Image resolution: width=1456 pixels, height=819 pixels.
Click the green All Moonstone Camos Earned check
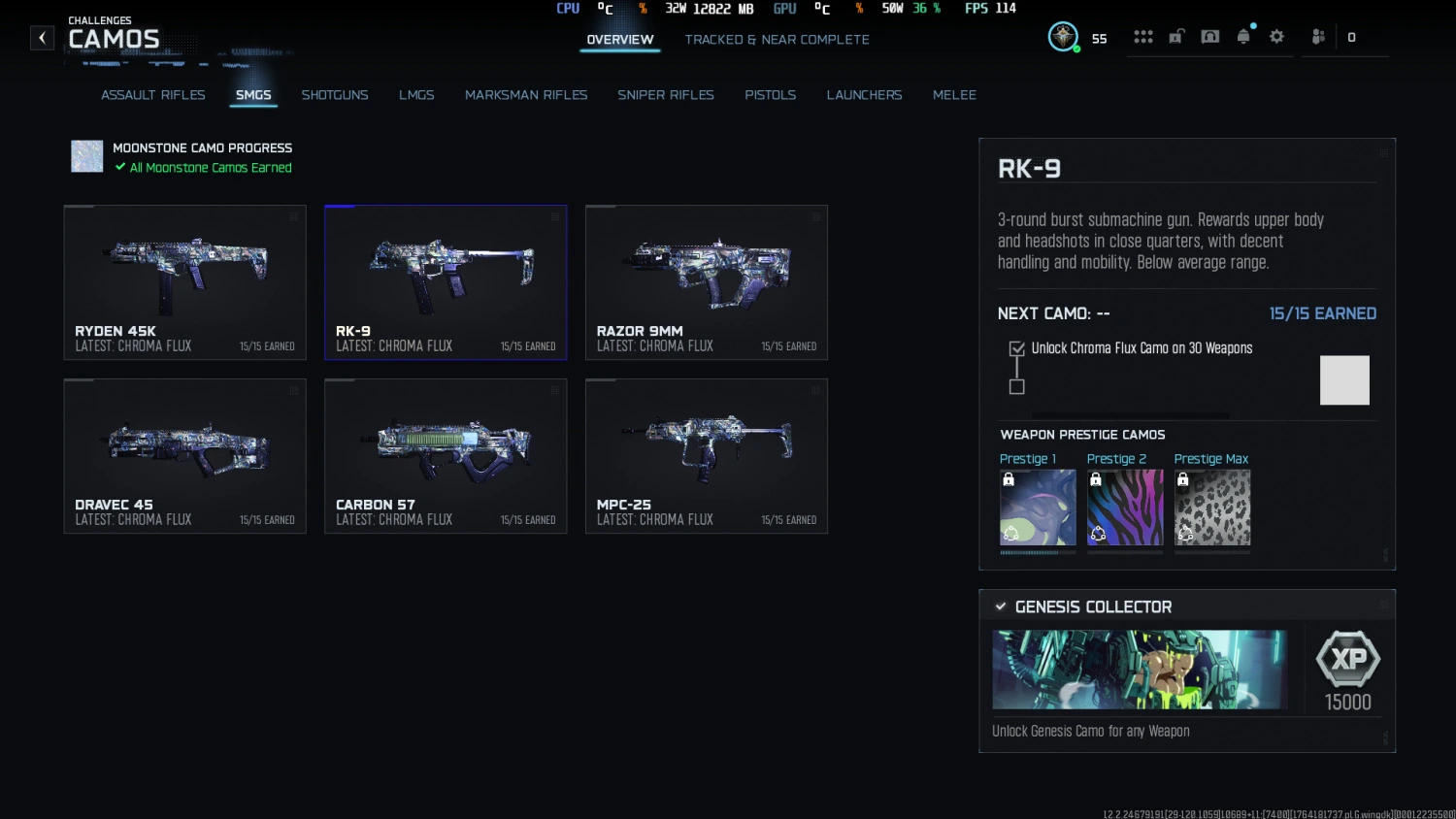coord(119,167)
